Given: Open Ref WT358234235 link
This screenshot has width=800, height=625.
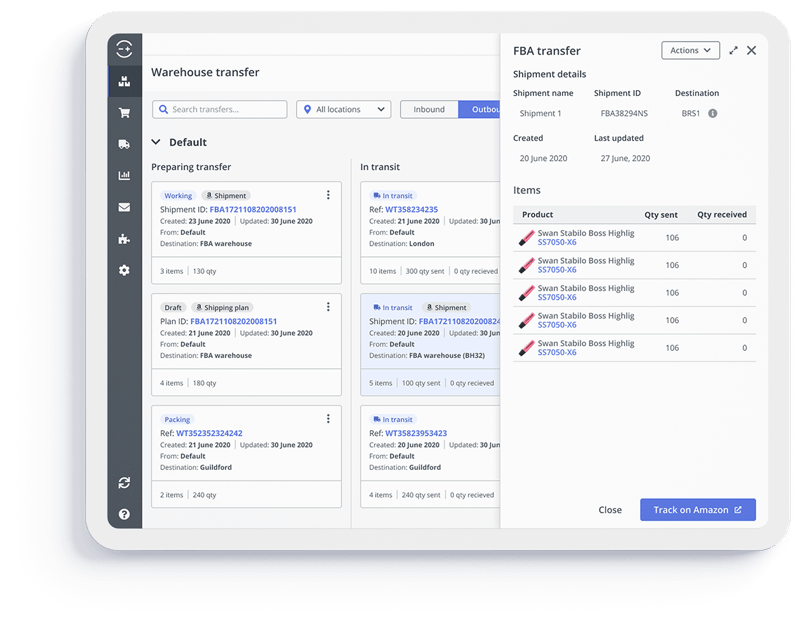Looking at the screenshot, I should coord(411,209).
